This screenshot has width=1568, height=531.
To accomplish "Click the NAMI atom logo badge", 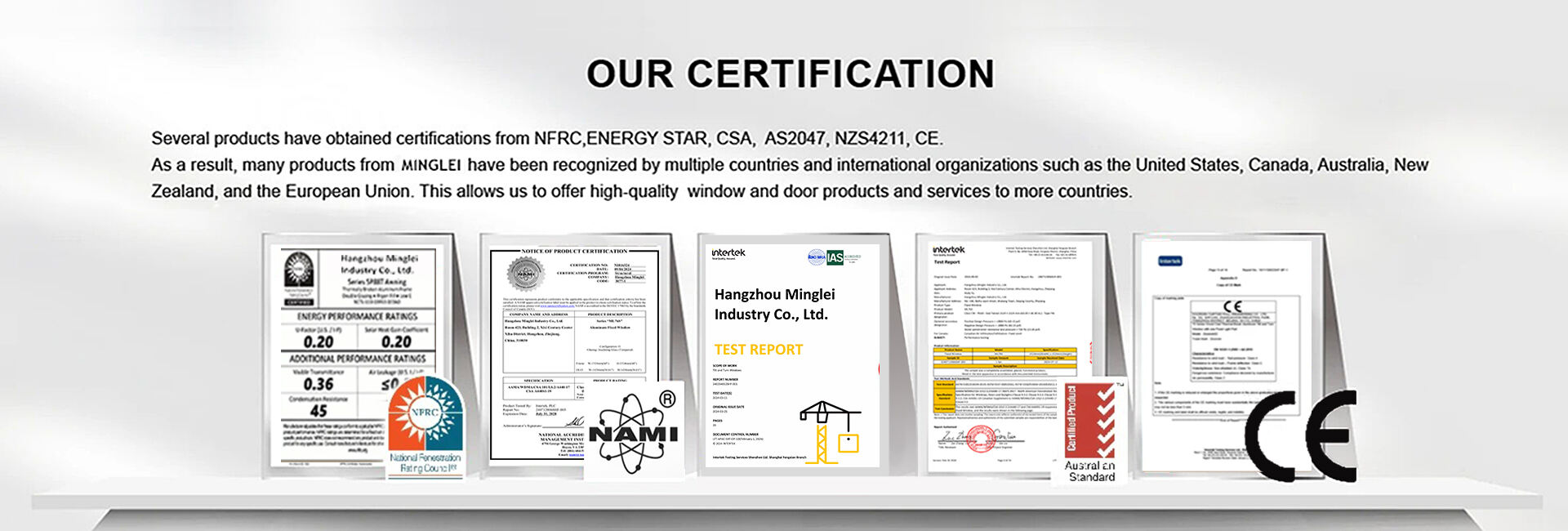I will [x=634, y=431].
